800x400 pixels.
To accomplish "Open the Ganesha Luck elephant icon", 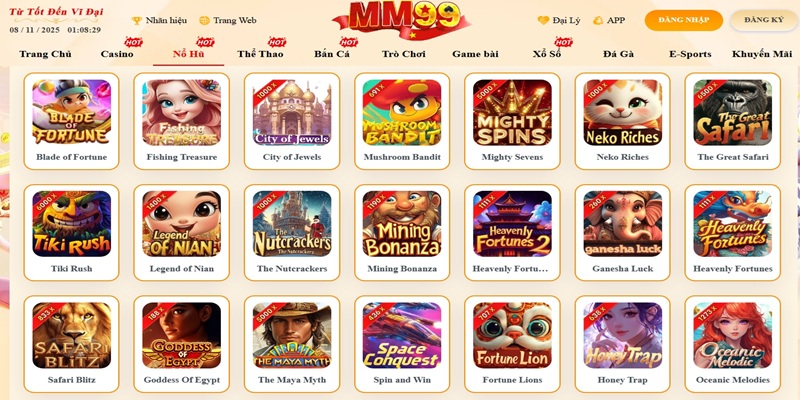I will coord(622,223).
